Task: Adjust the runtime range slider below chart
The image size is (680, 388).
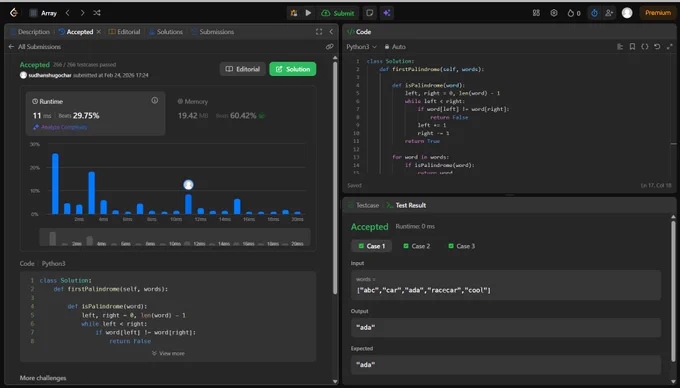Action: pos(175,237)
